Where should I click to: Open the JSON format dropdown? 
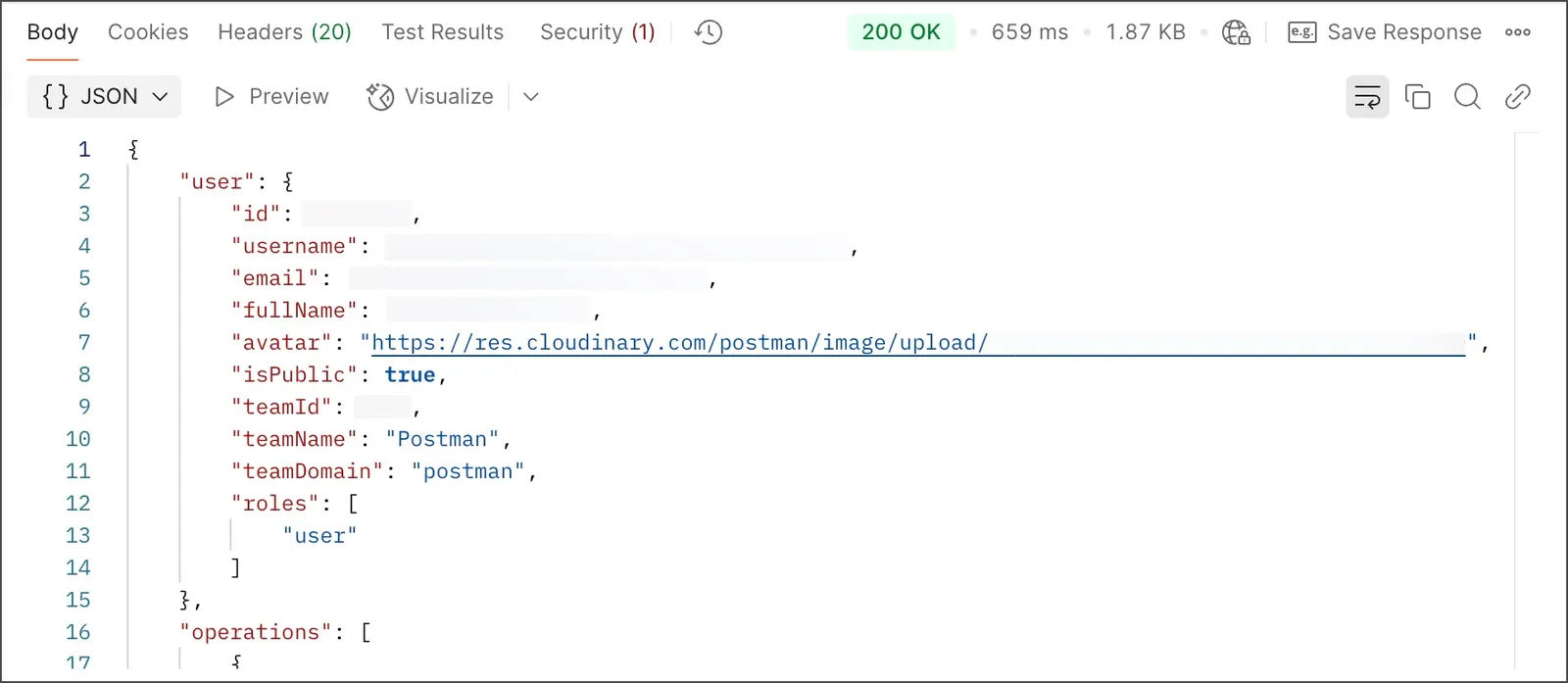104,96
